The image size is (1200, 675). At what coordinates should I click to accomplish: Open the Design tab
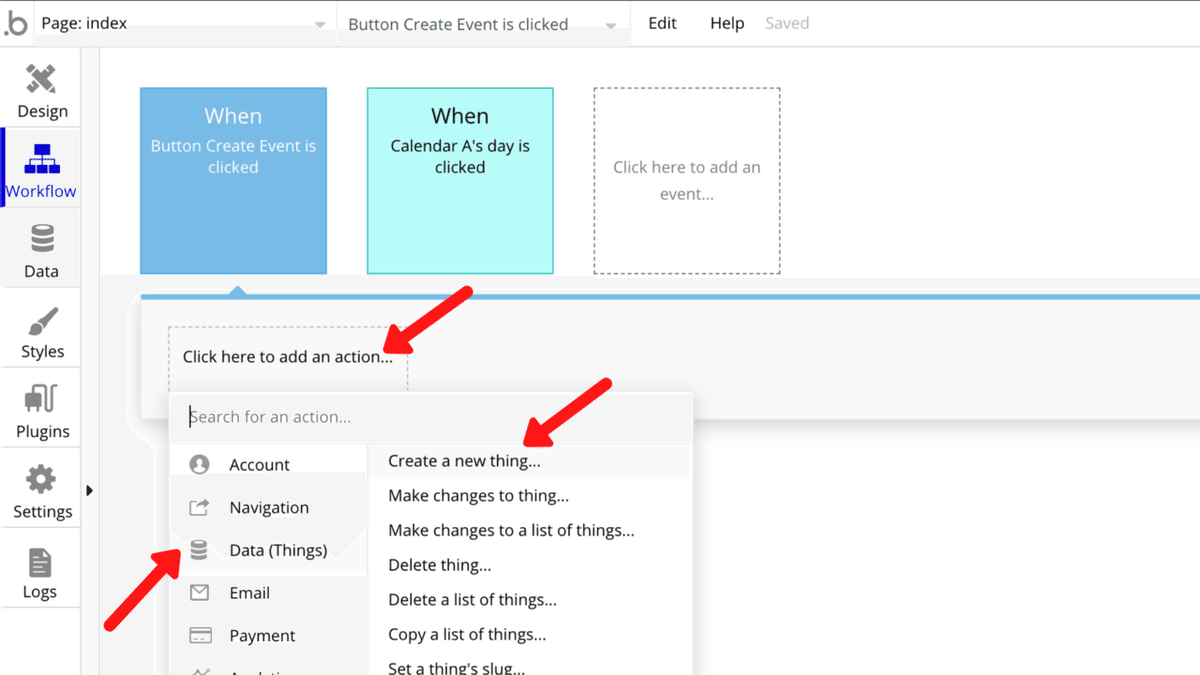coord(41,88)
